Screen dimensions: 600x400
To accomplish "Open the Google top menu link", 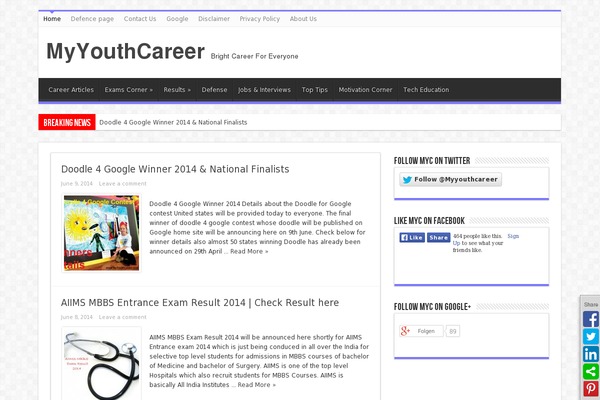I will pyautogui.click(x=177, y=19).
